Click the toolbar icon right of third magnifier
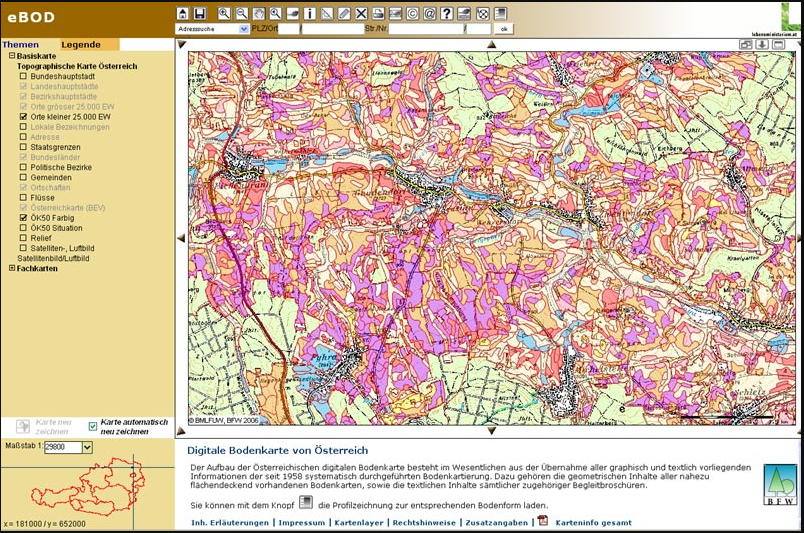 [293, 13]
